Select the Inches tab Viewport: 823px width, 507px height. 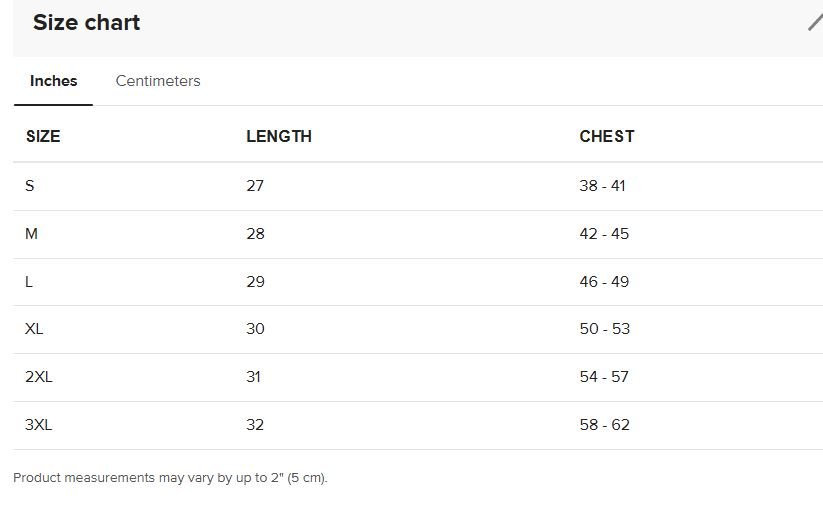click(x=54, y=81)
